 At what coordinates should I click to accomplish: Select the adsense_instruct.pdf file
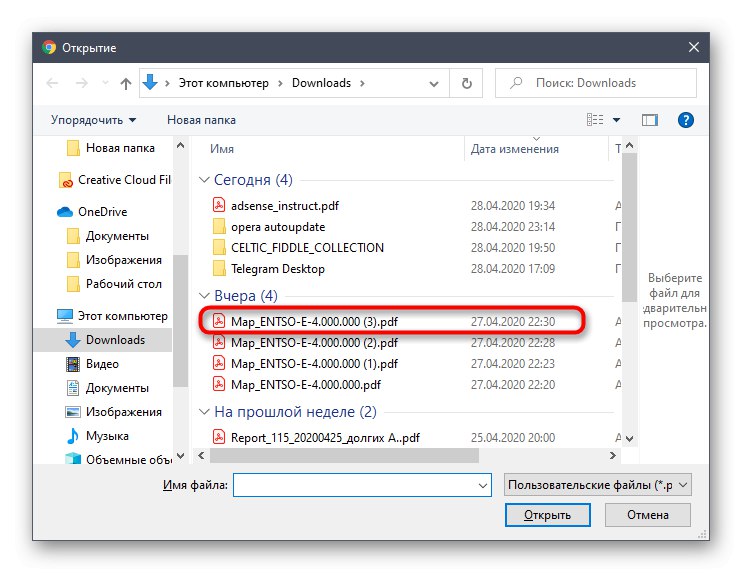[285, 206]
